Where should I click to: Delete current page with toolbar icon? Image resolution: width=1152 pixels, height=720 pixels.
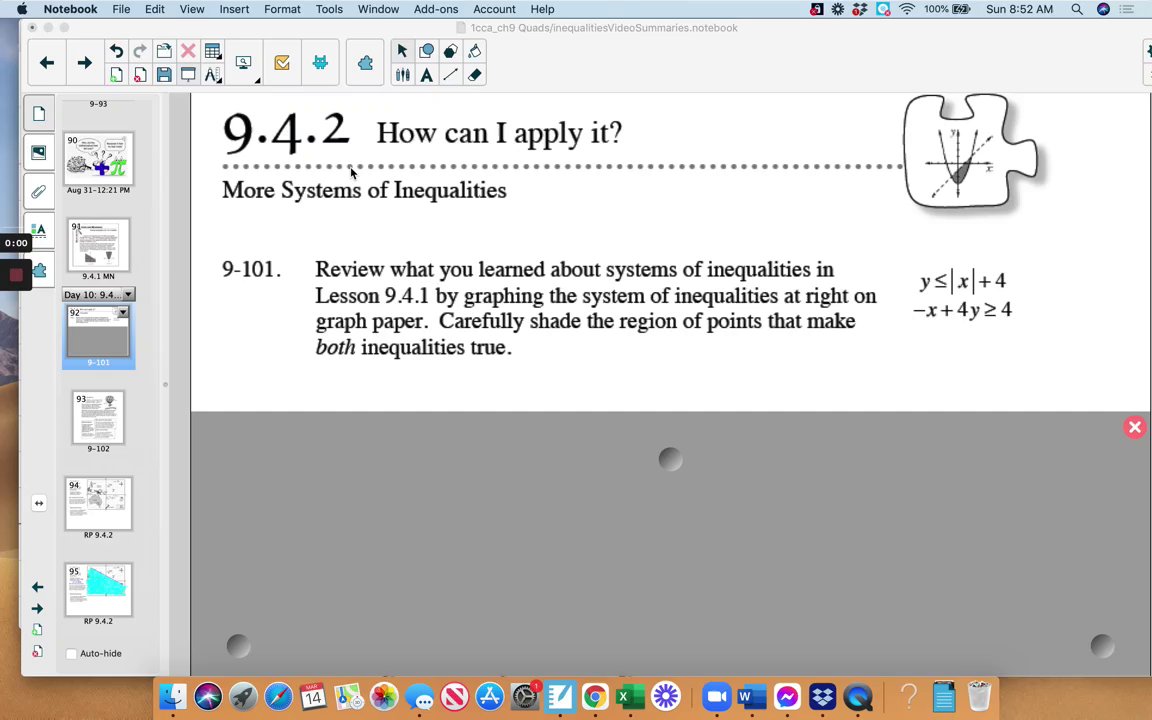pyautogui.click(x=140, y=75)
